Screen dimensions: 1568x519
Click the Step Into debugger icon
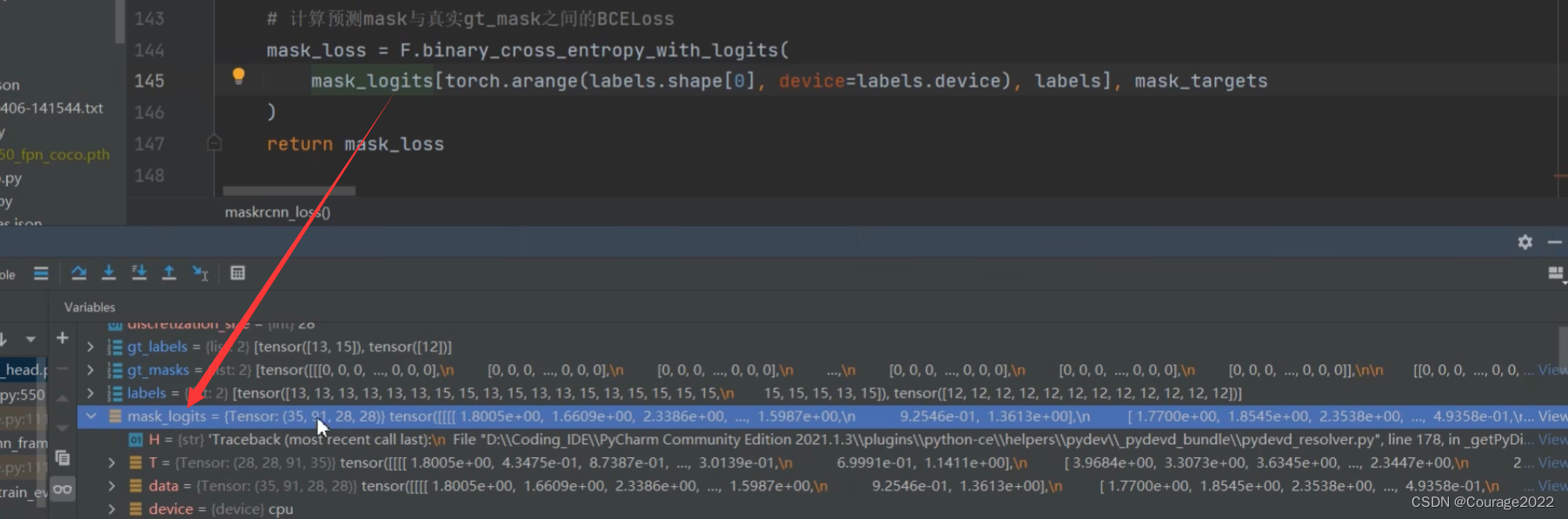coord(109,273)
